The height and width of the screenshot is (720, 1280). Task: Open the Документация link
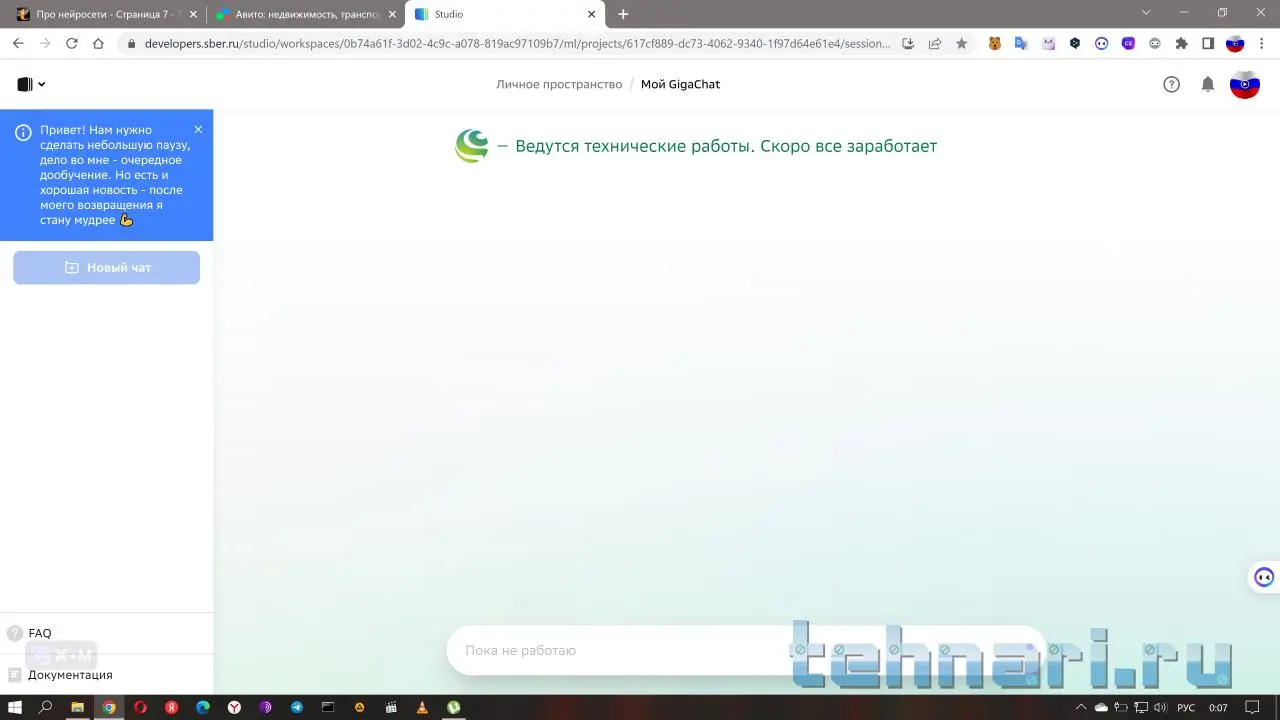pyautogui.click(x=70, y=675)
